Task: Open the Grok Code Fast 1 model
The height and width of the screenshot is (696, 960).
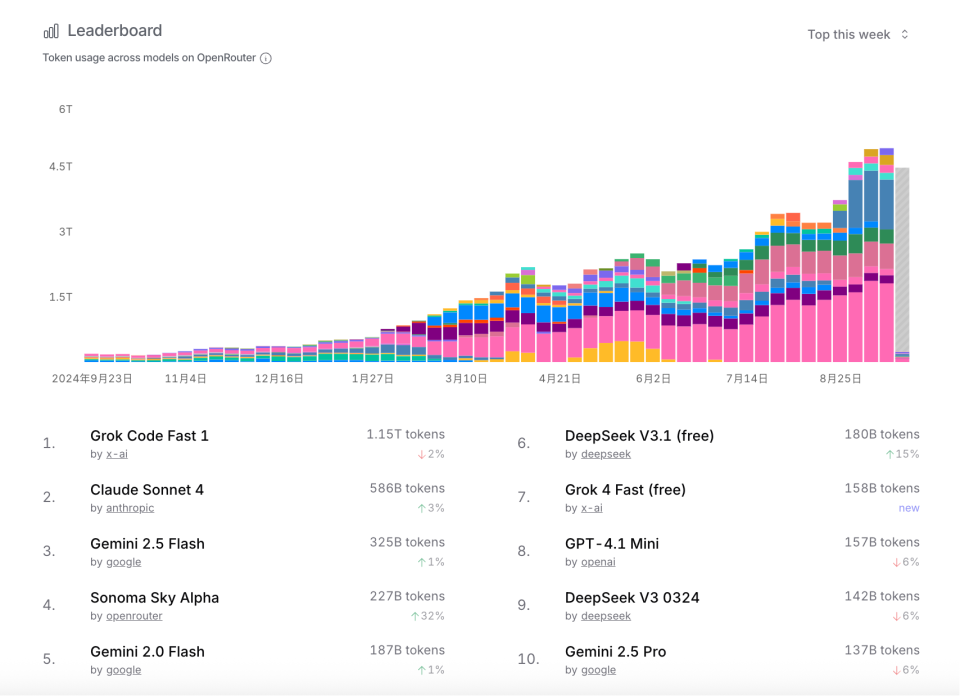Action: pyautogui.click(x=149, y=436)
